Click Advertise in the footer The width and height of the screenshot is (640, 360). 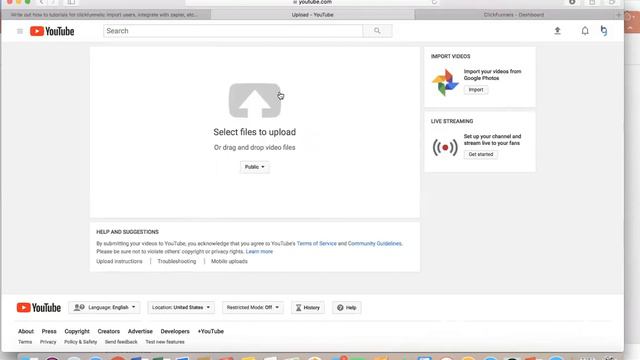(140, 331)
